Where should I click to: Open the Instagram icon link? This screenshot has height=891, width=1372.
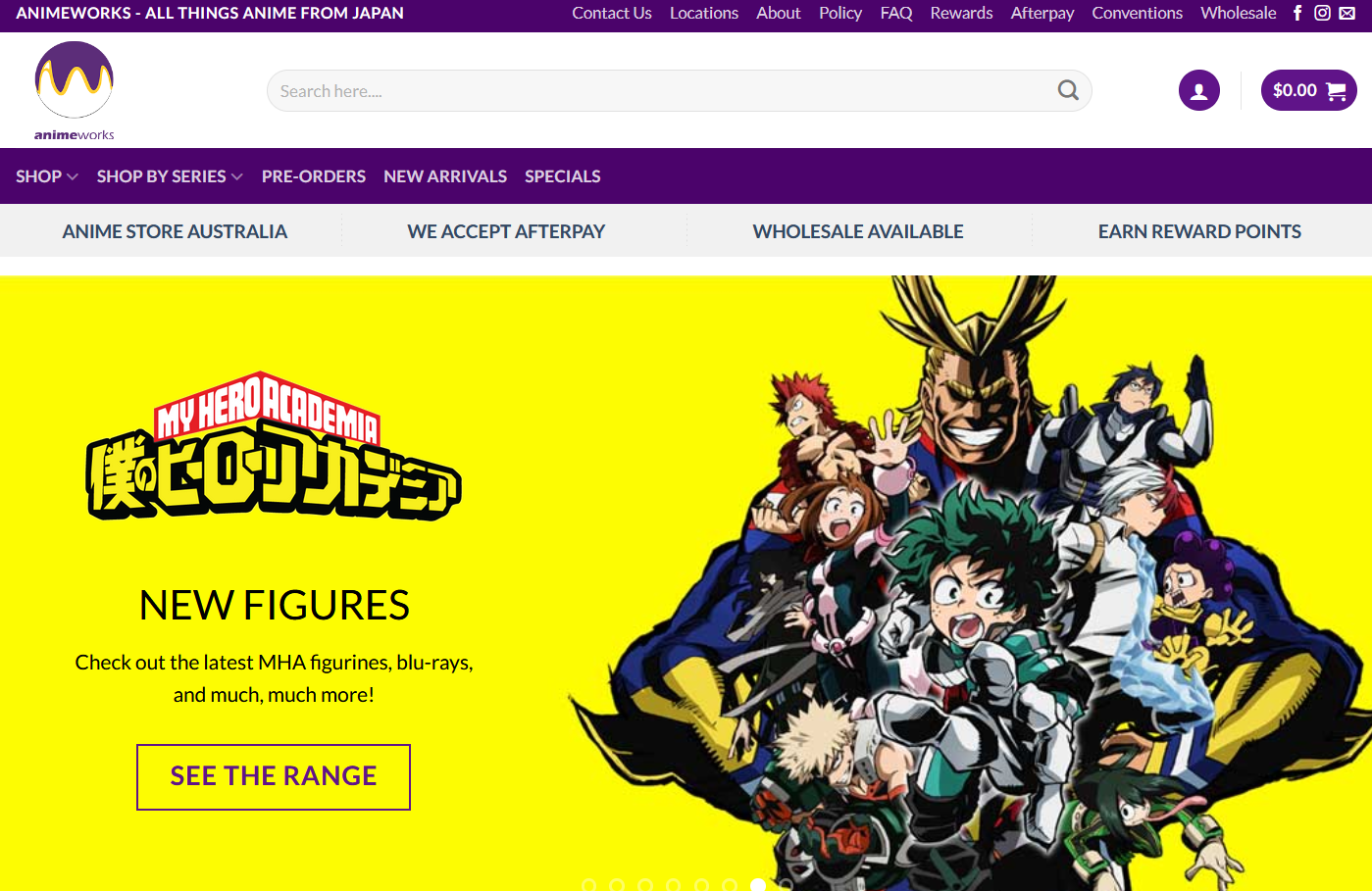point(1322,13)
